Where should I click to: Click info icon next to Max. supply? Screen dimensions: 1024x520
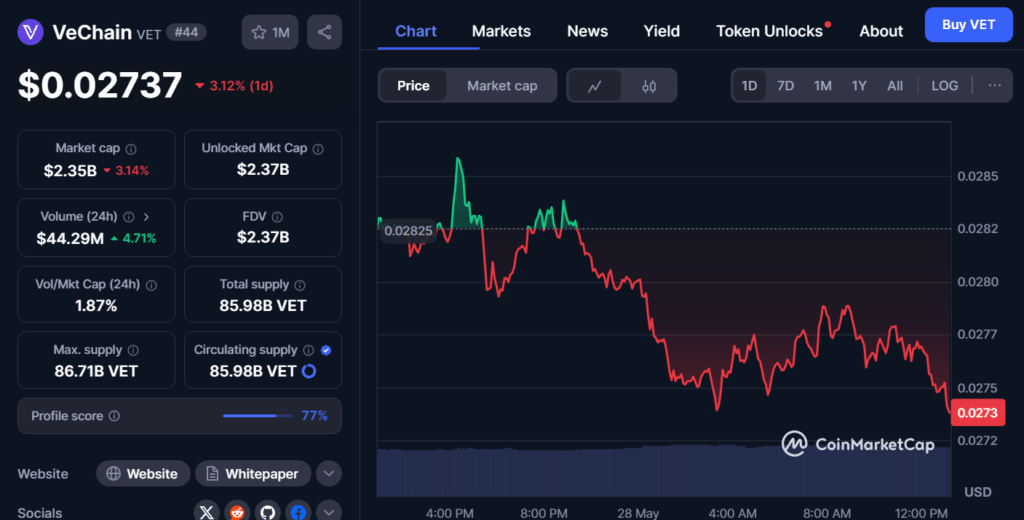[x=133, y=350]
